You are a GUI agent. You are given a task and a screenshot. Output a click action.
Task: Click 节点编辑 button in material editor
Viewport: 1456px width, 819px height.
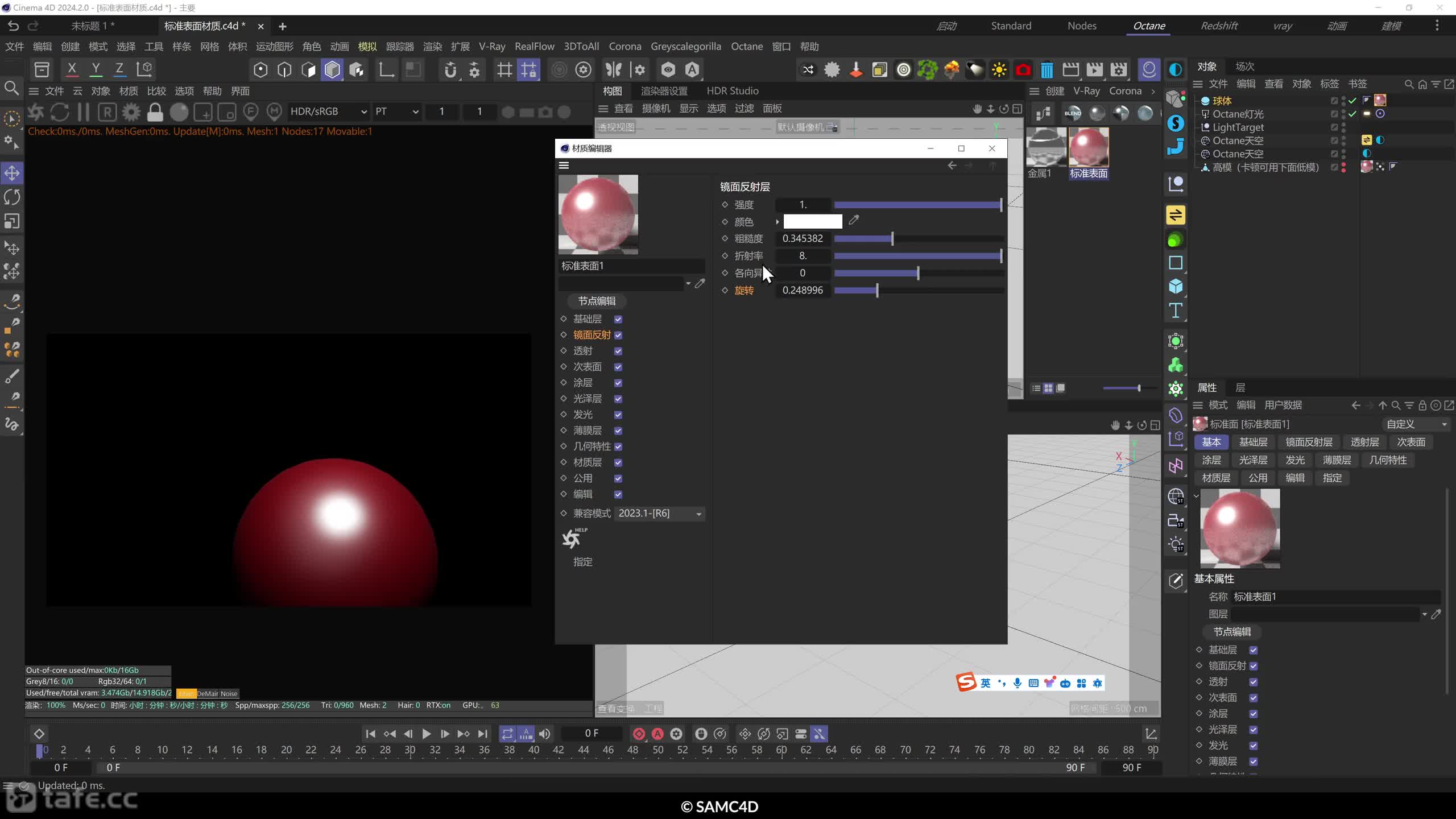597,301
